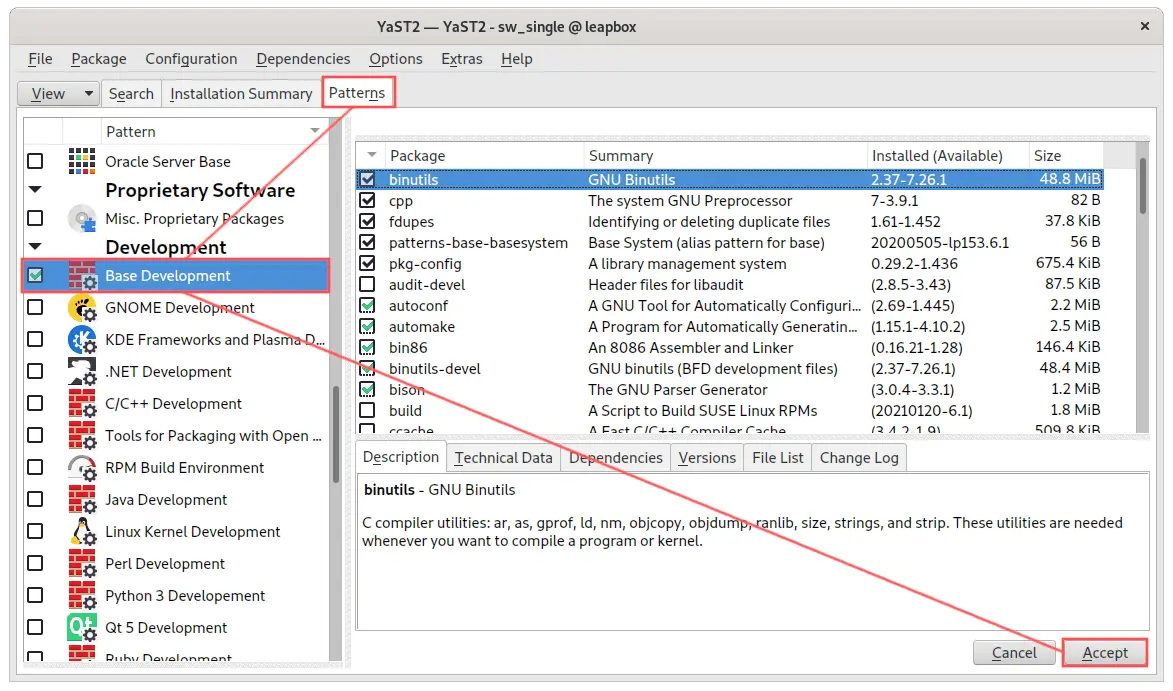Uncheck the Base Development pattern checkbox
1173x691 pixels.
click(x=35, y=276)
